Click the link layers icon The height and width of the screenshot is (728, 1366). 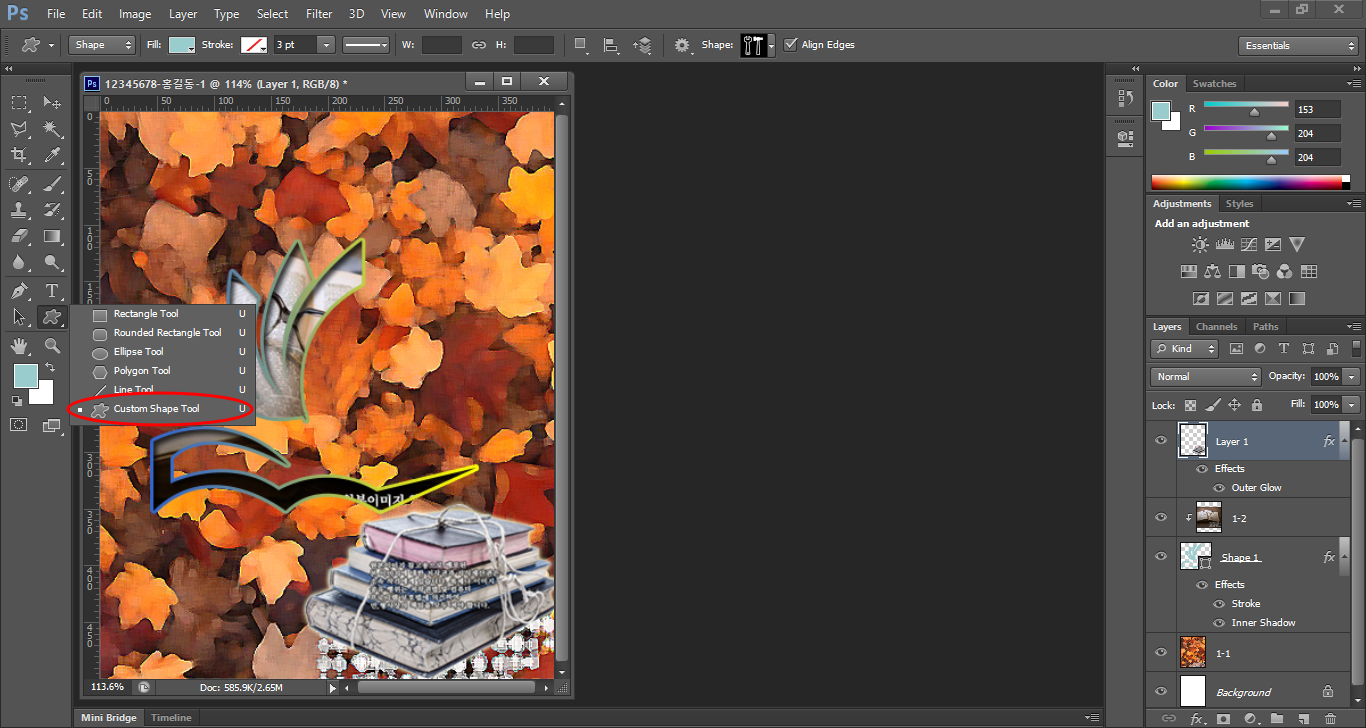pyautogui.click(x=1169, y=718)
